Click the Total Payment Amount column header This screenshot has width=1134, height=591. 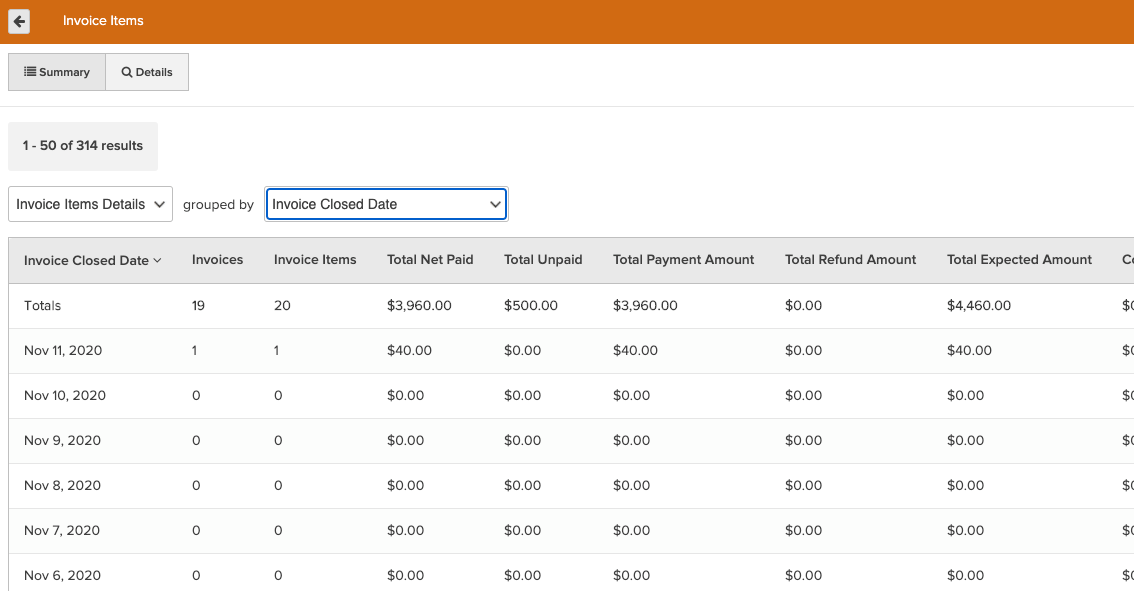coord(683,259)
